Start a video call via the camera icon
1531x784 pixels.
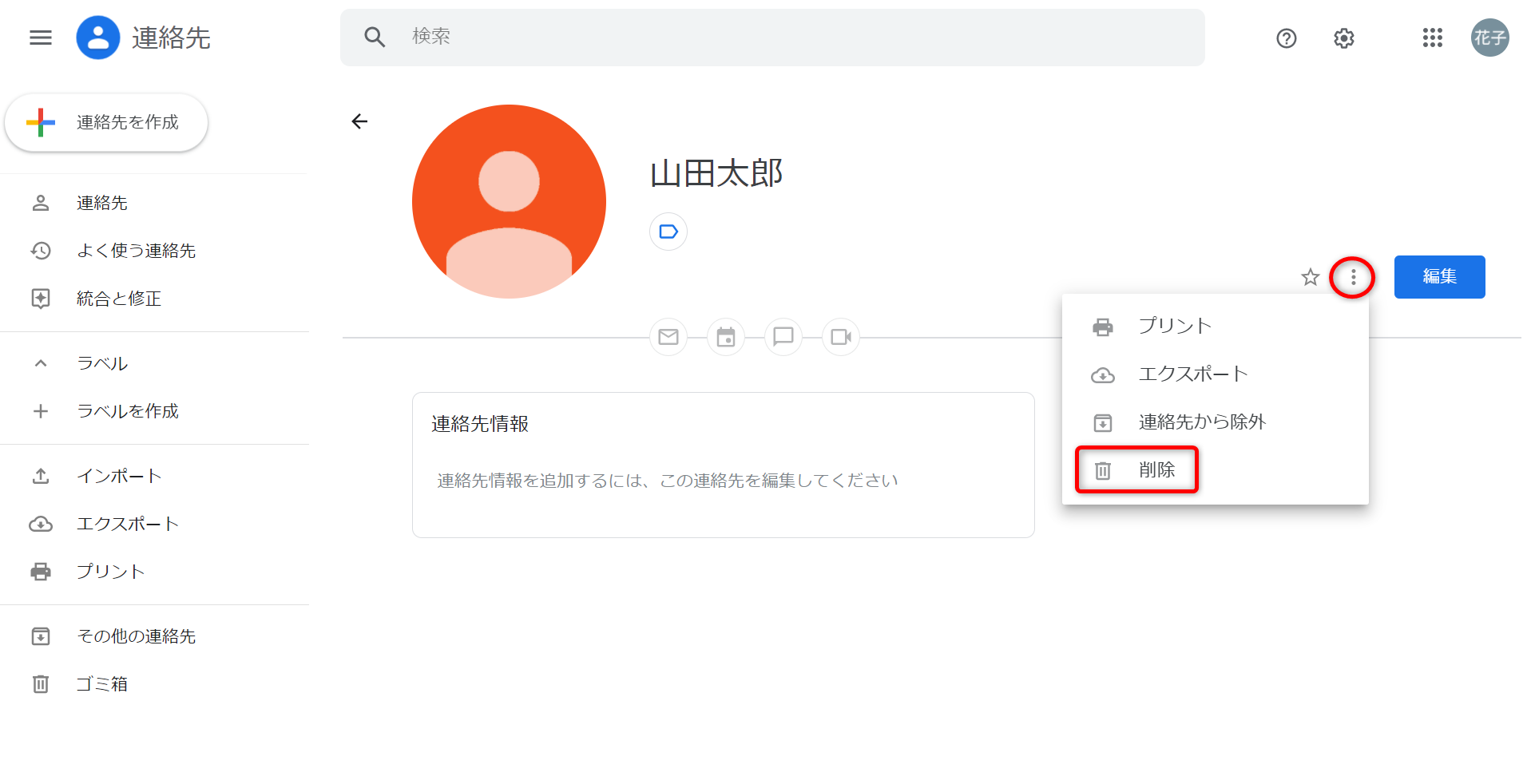pos(841,337)
